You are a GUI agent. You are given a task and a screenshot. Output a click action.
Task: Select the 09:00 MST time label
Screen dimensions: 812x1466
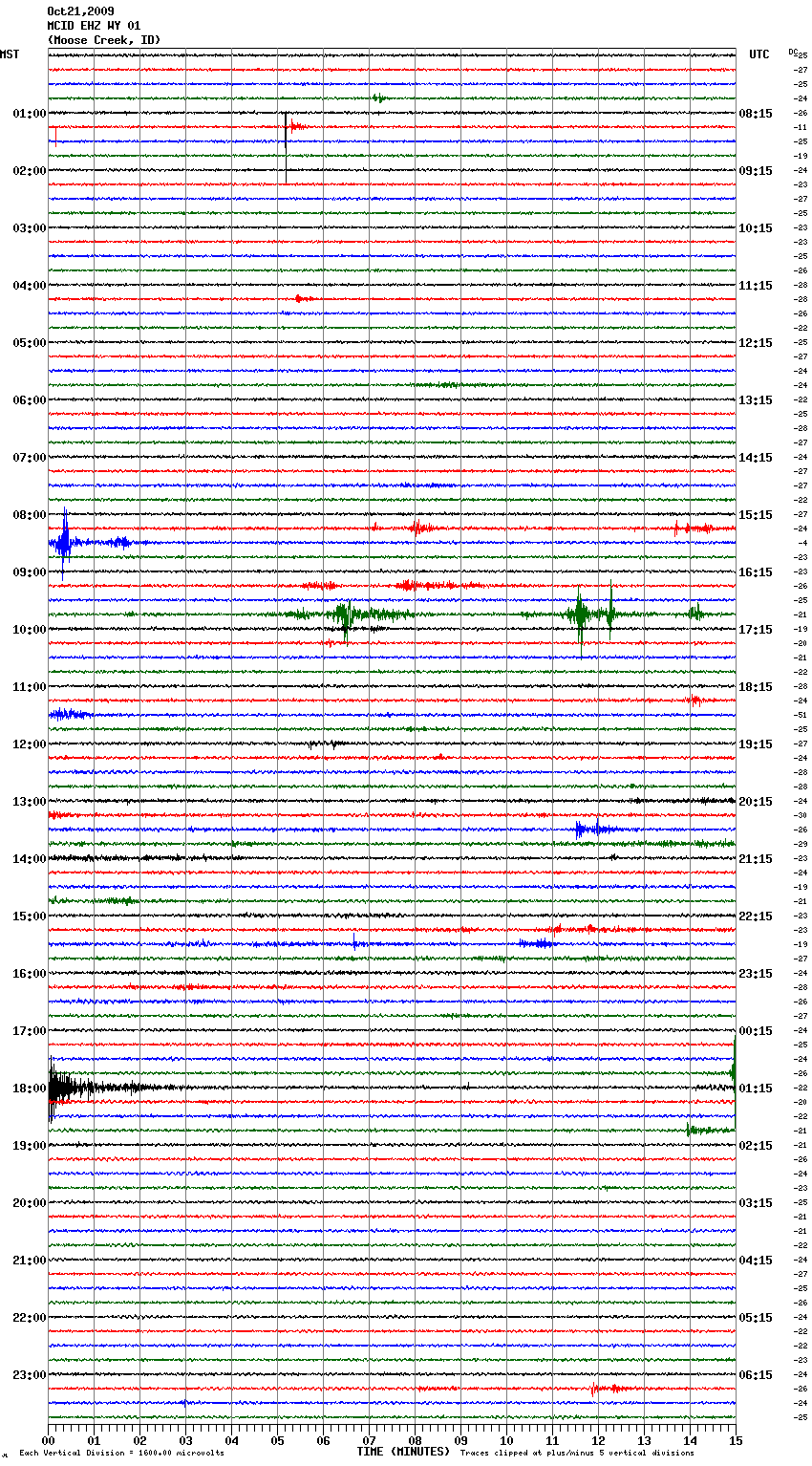30,572
